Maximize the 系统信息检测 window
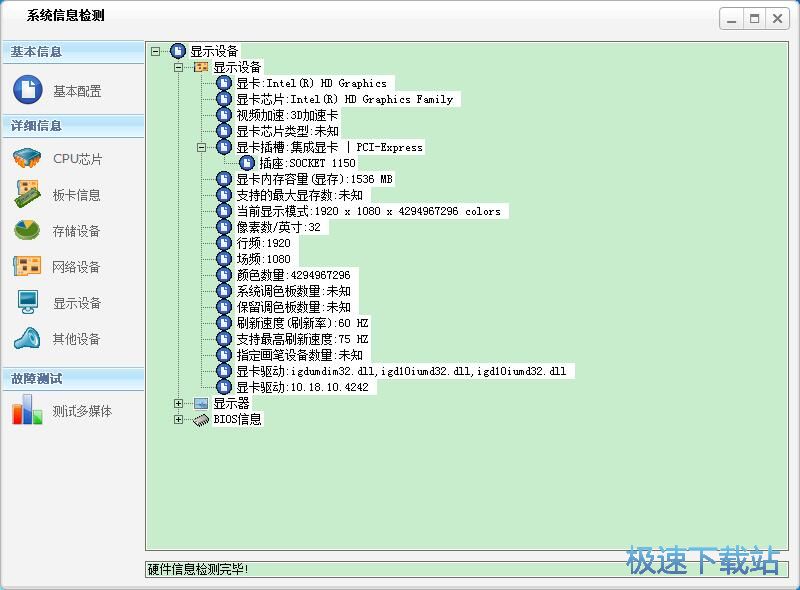 [x=754, y=19]
